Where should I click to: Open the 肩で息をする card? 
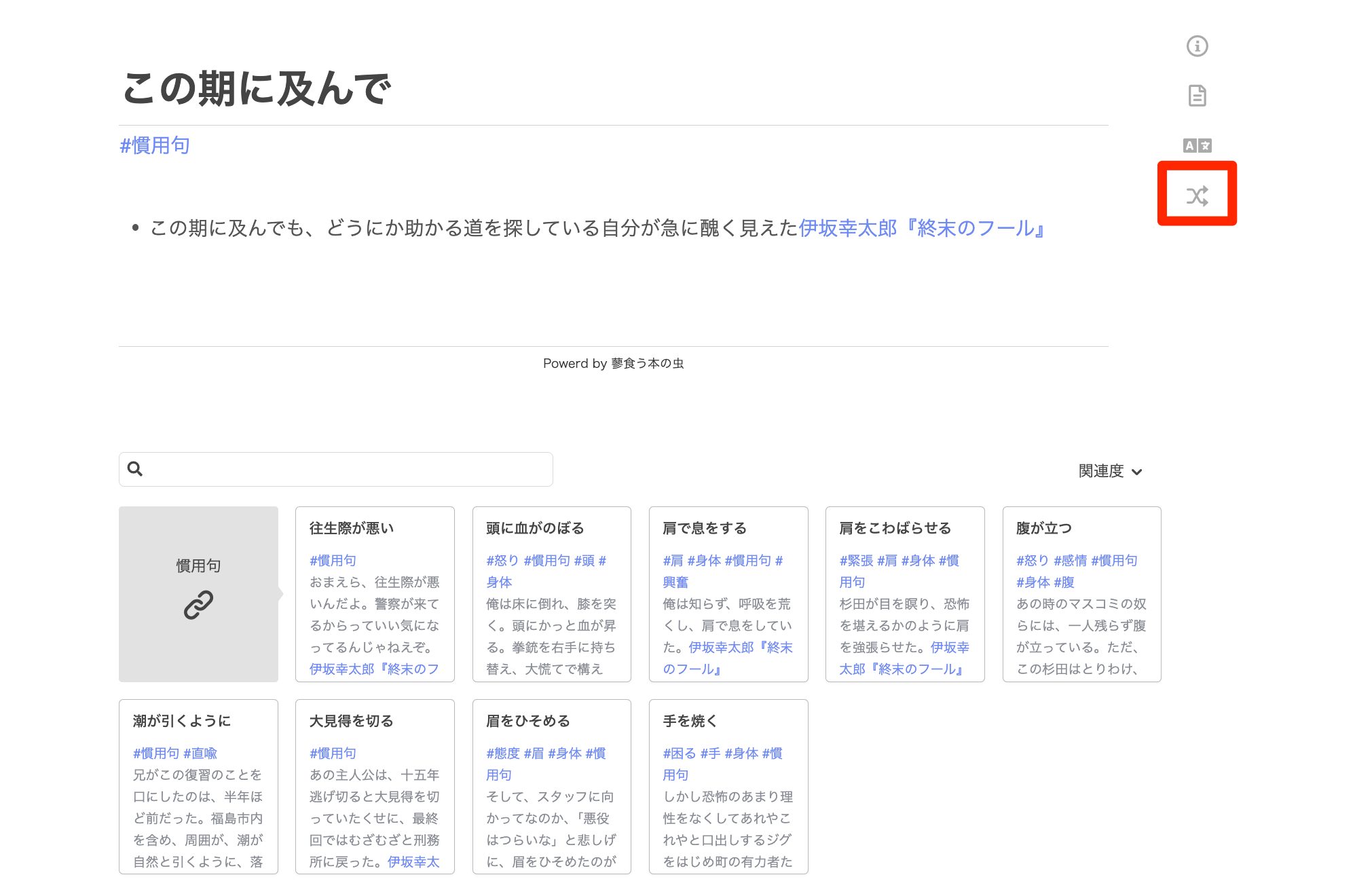click(704, 528)
